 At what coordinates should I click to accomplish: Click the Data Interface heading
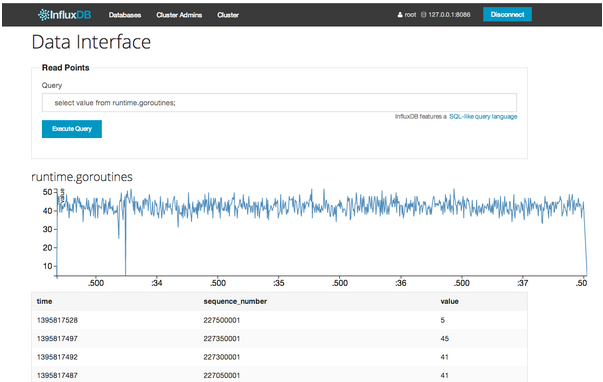click(91, 42)
